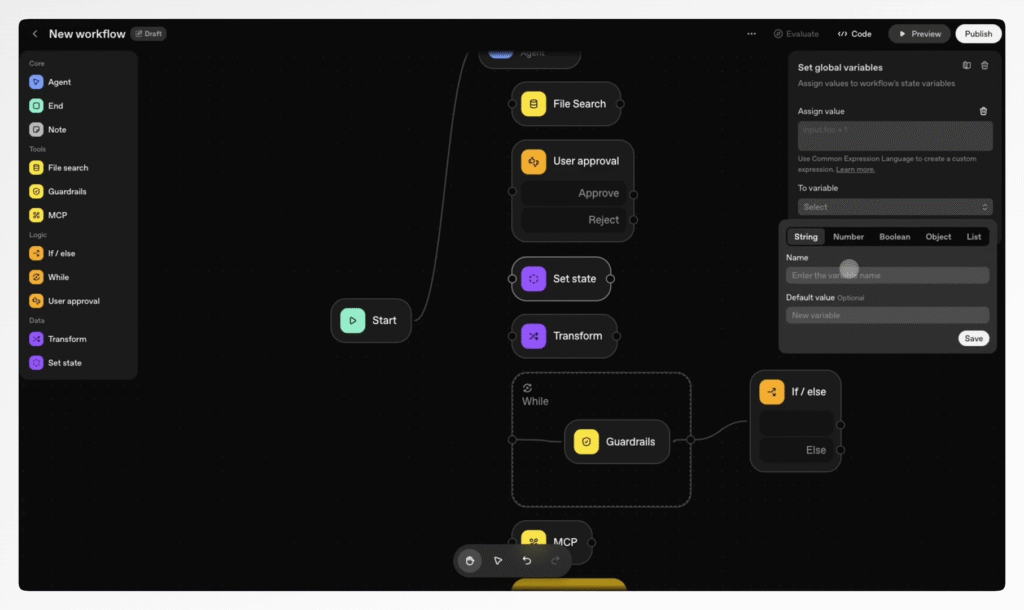Choose the Boolean type tab
The image size is (1024, 610).
[x=894, y=237]
